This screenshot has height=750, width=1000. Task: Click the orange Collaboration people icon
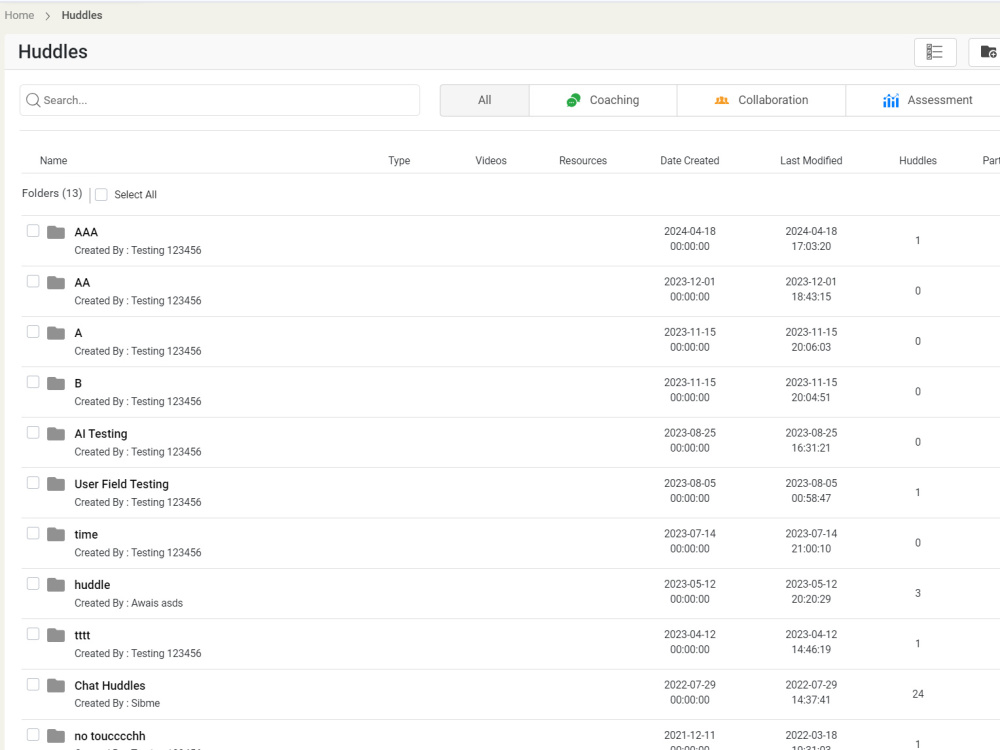click(721, 100)
